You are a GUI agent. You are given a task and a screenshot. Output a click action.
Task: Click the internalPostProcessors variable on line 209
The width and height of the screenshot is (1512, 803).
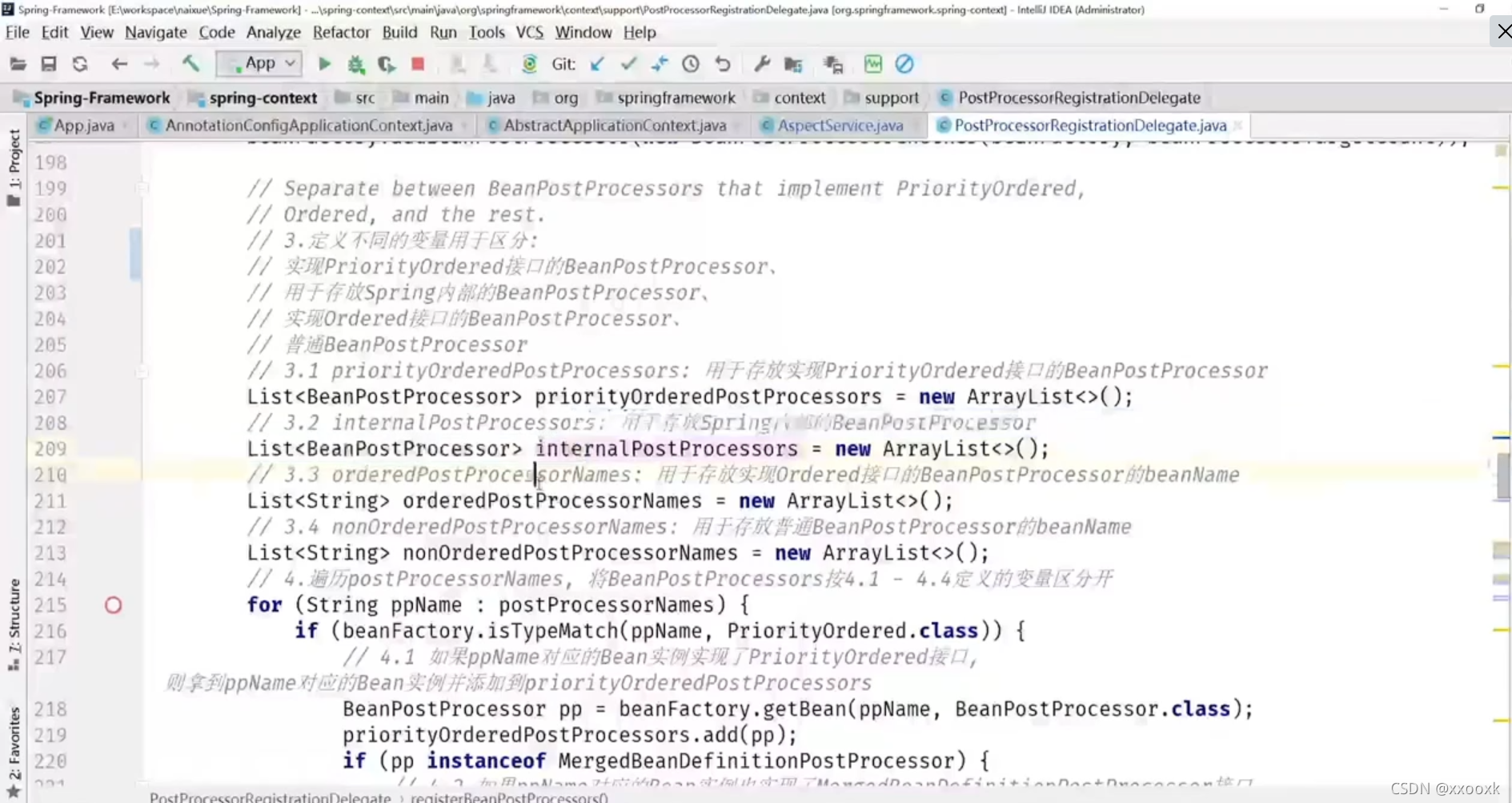tap(666, 448)
